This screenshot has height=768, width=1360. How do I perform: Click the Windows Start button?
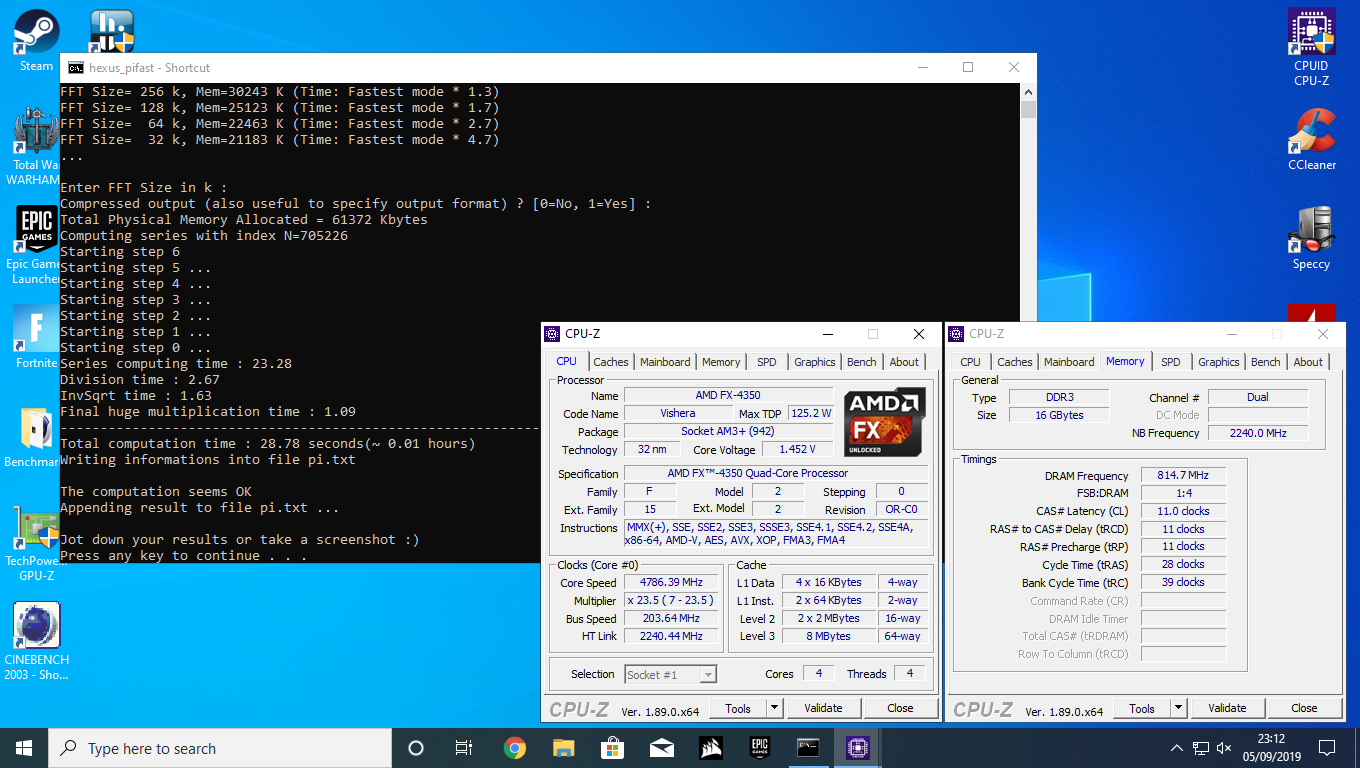24,748
